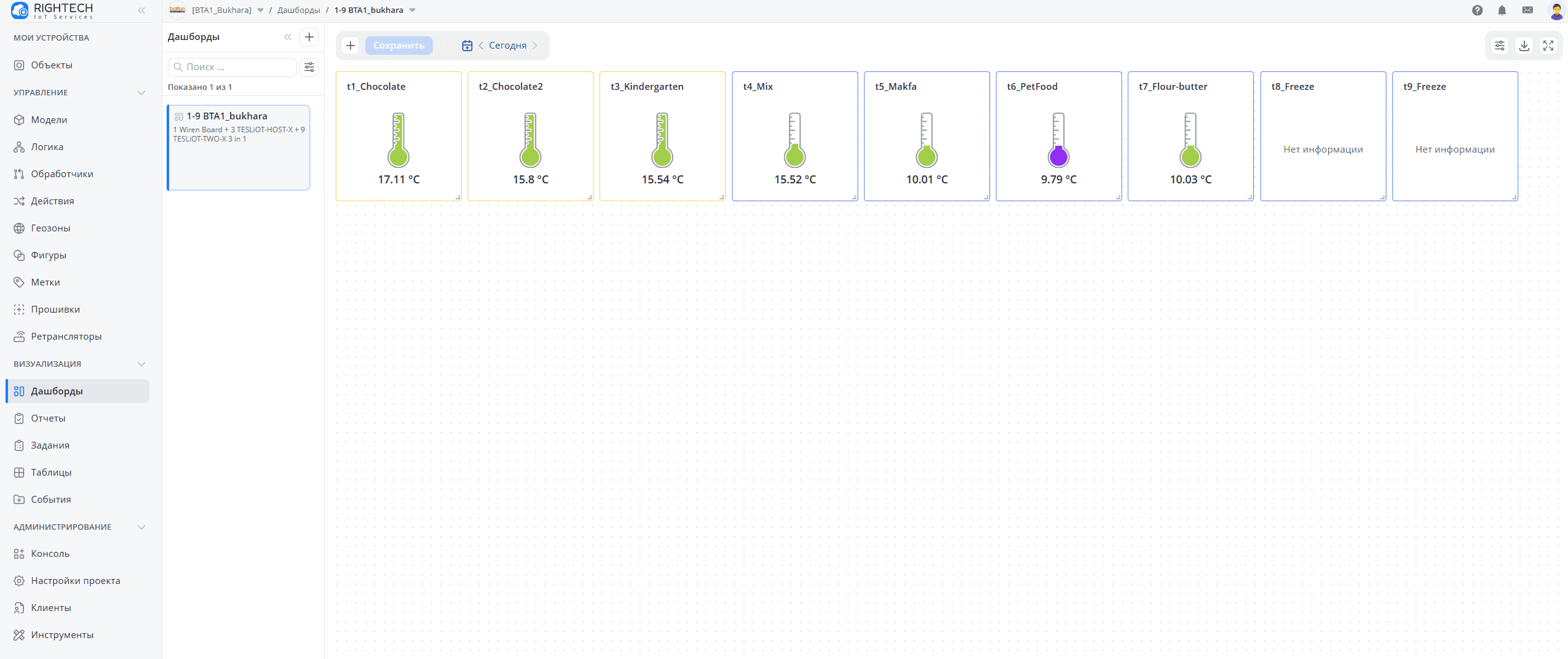The image size is (1568, 659).
Task: Open notifications bell icon
Action: (x=1502, y=10)
